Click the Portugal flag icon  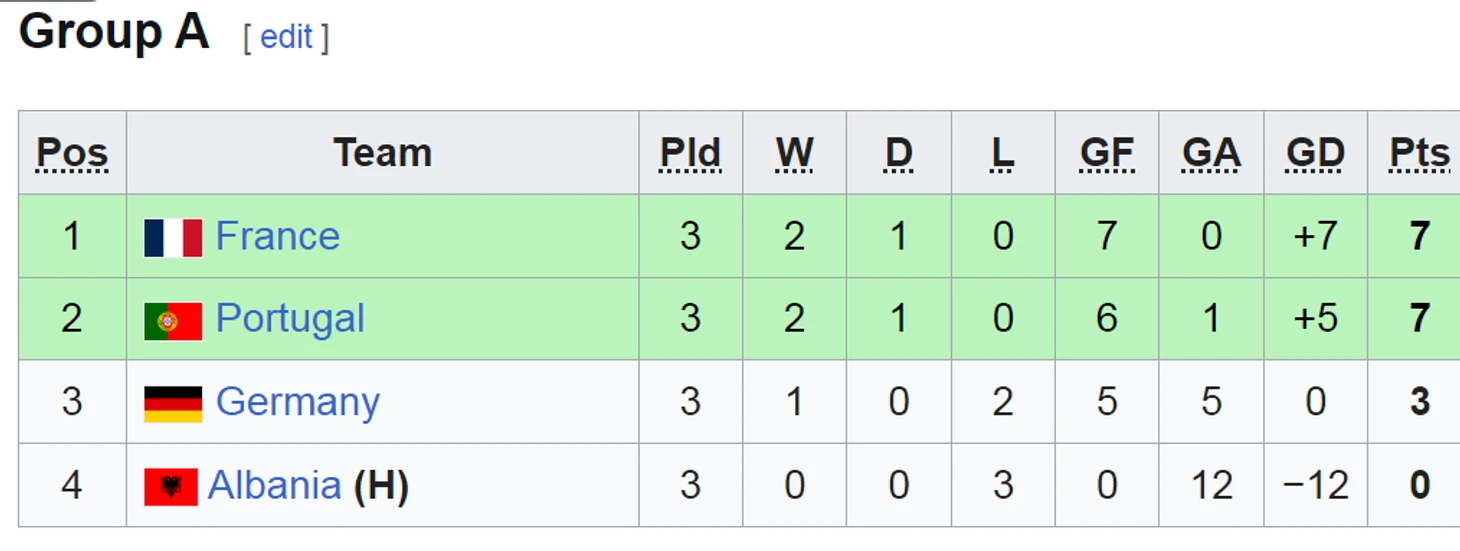[x=173, y=321]
